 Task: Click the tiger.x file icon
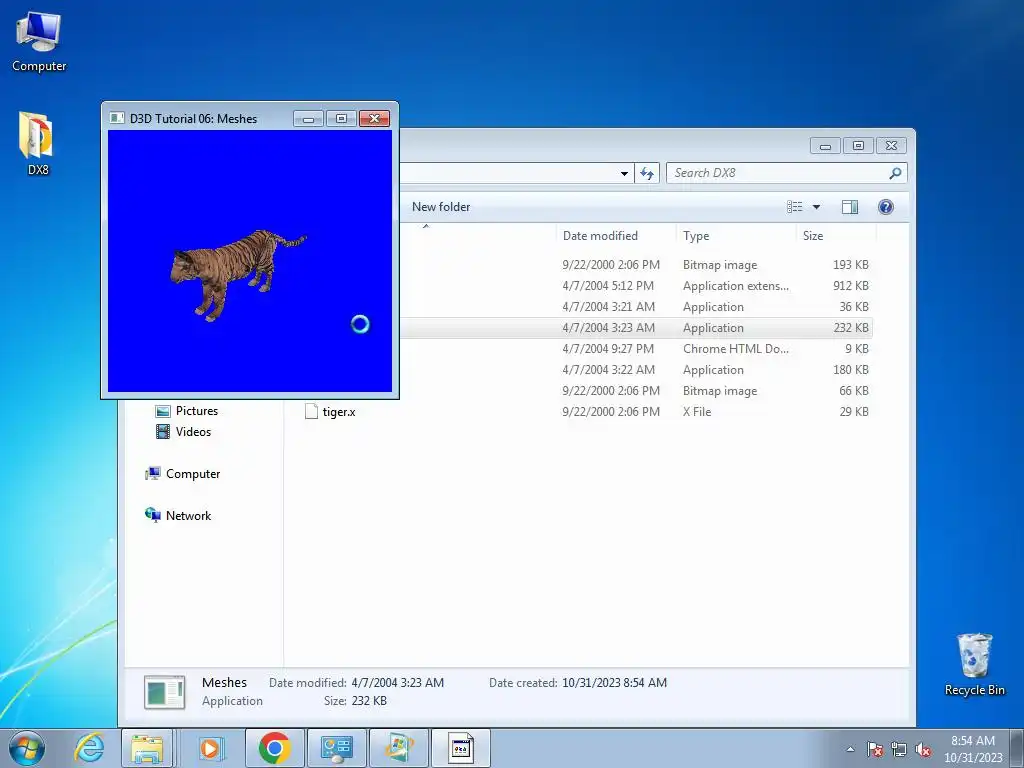click(x=312, y=411)
